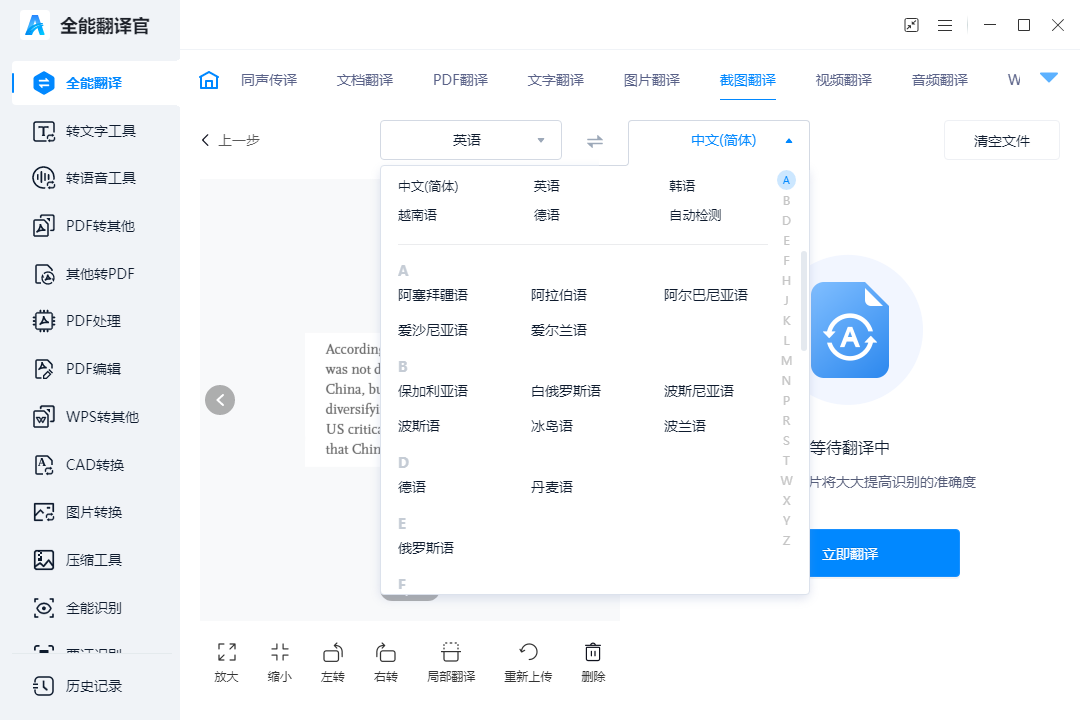
Task: Open CAD转换 sidebar tool
Action: click(79, 465)
